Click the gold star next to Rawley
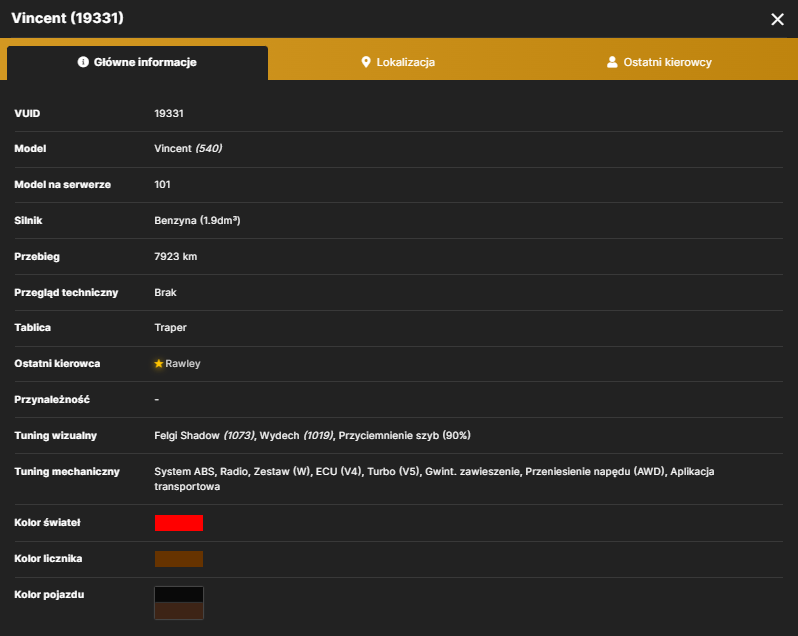798x636 pixels. tap(159, 363)
